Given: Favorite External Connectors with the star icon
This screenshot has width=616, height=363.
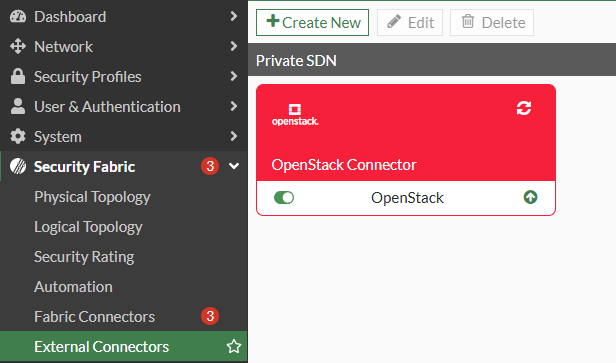Looking at the screenshot, I should coord(234,346).
